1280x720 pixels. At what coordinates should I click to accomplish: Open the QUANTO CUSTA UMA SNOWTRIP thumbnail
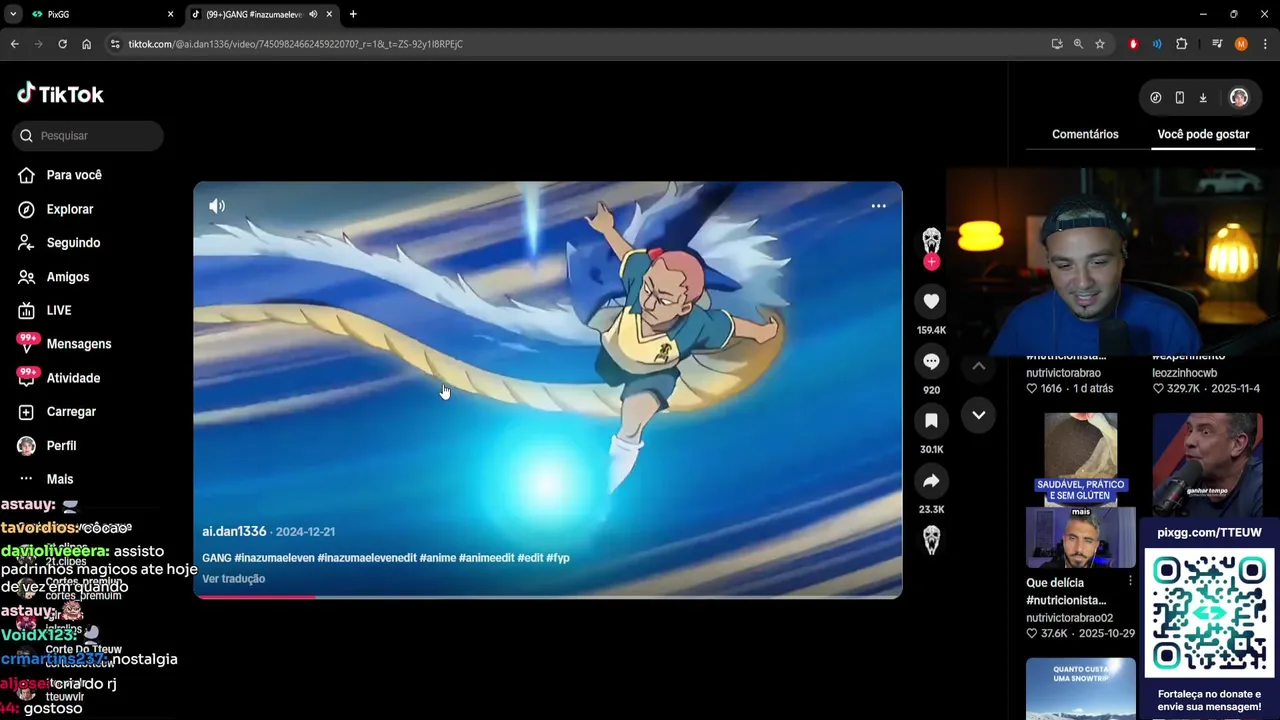pos(1081,688)
